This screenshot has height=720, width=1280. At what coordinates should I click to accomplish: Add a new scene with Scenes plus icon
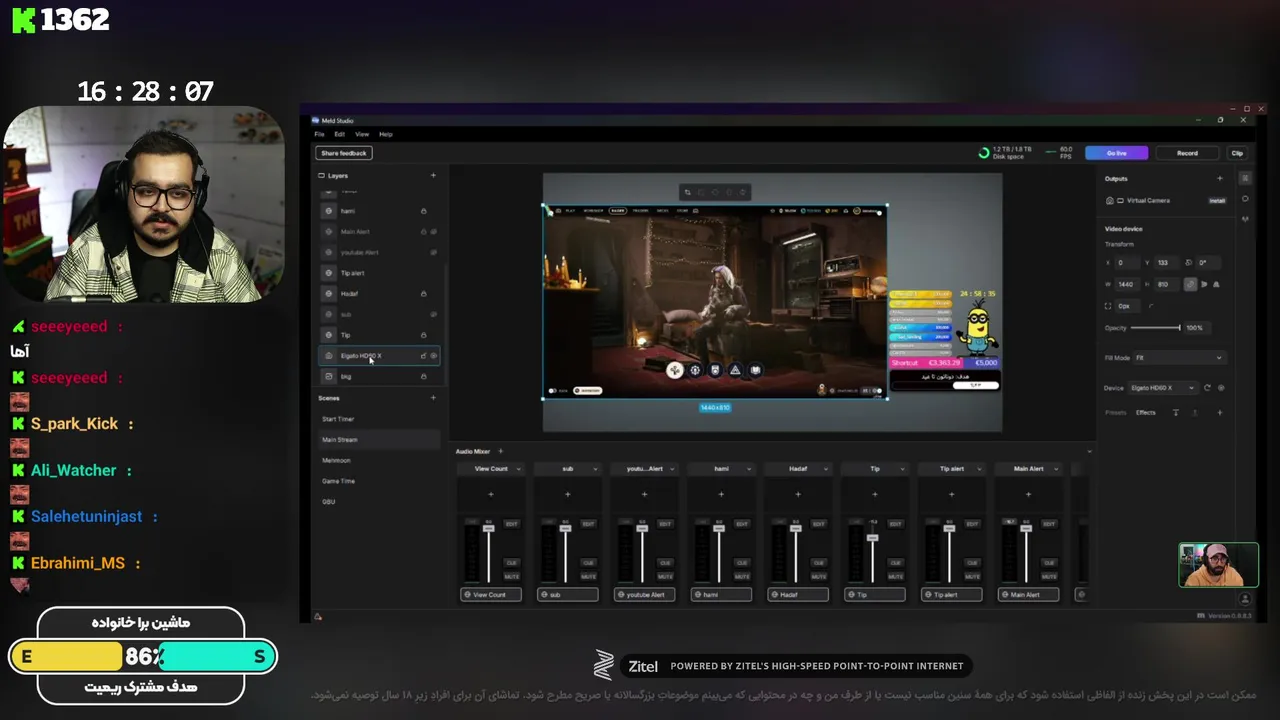tap(433, 398)
